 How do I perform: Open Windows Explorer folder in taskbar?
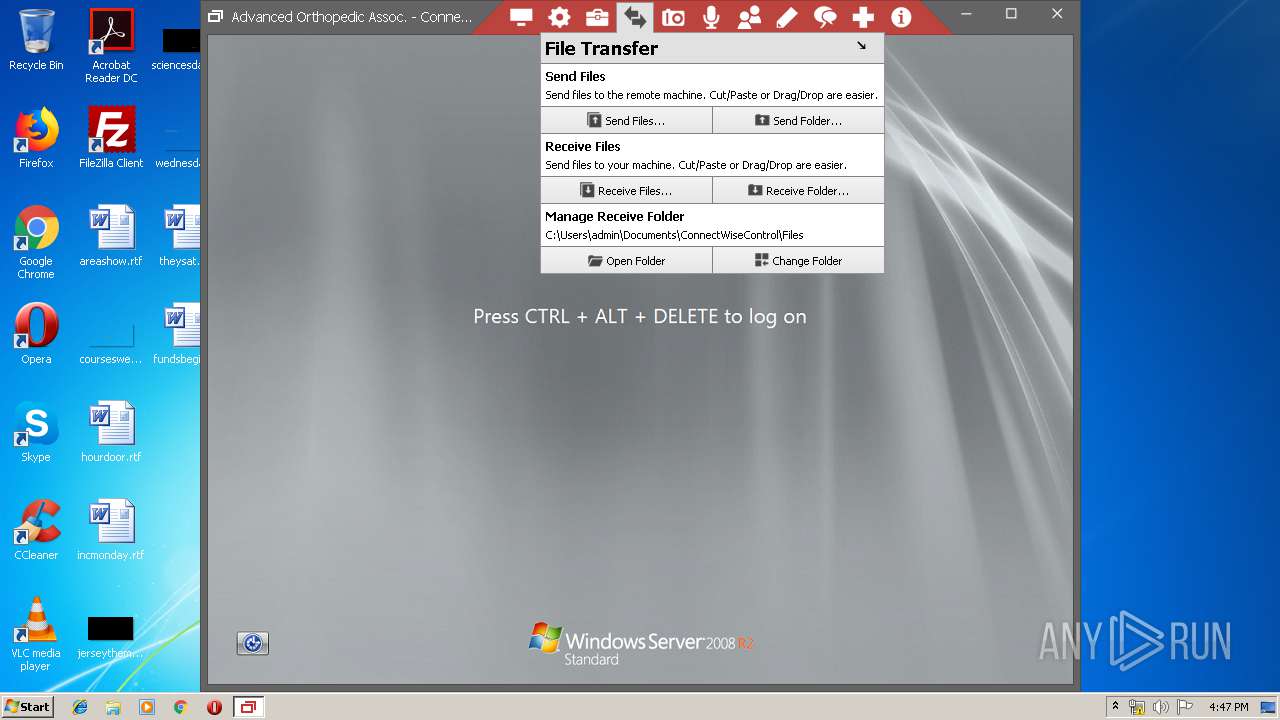tap(113, 707)
